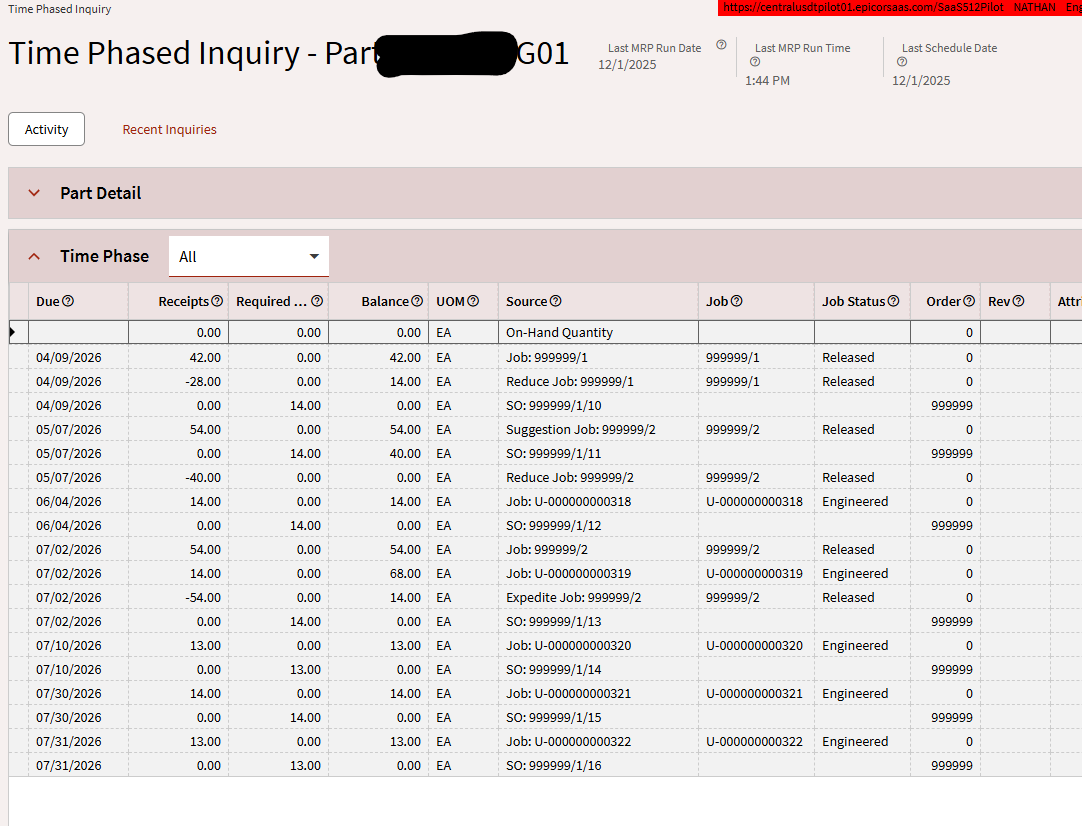Screen dimensions: 1082x826
Task: Click balance value 40.00
Action: (x=405, y=453)
